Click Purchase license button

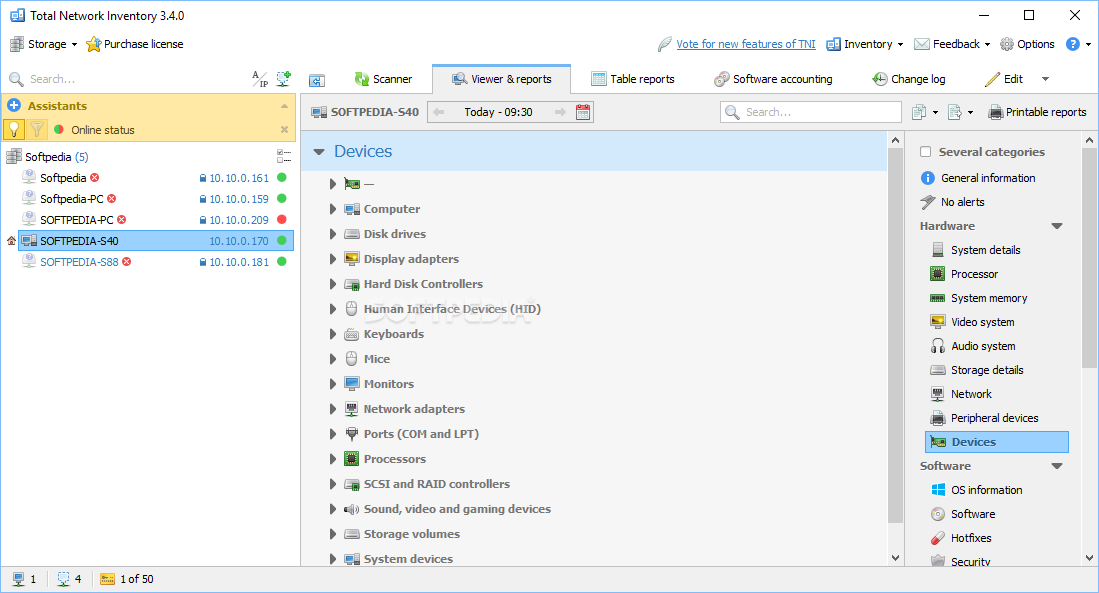(135, 44)
